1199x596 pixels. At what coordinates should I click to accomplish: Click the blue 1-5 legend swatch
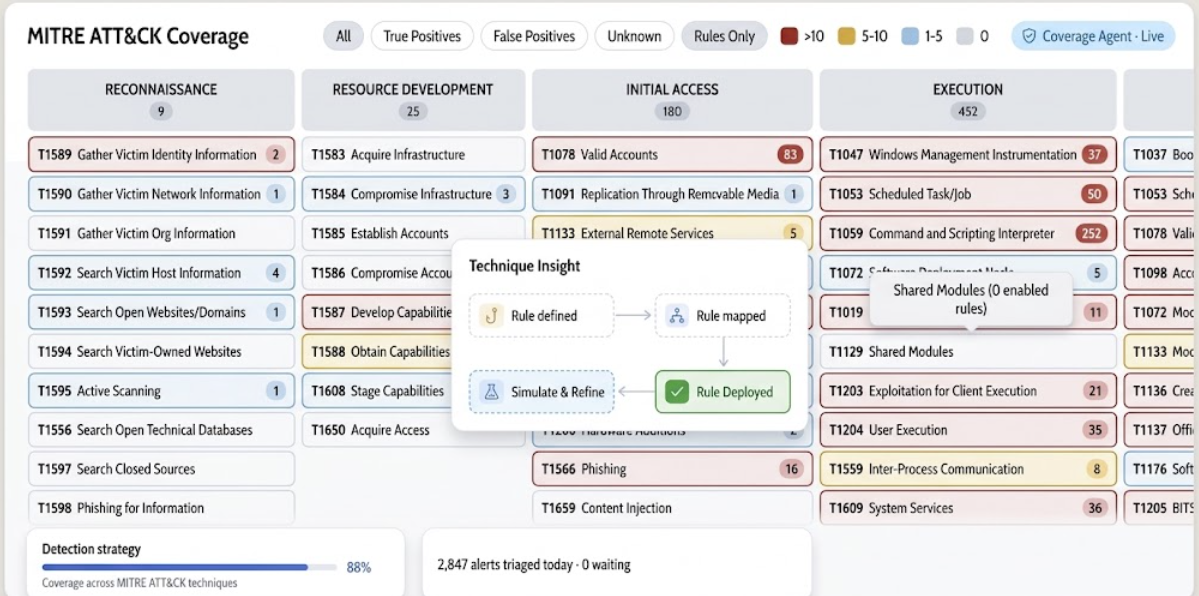[909, 36]
